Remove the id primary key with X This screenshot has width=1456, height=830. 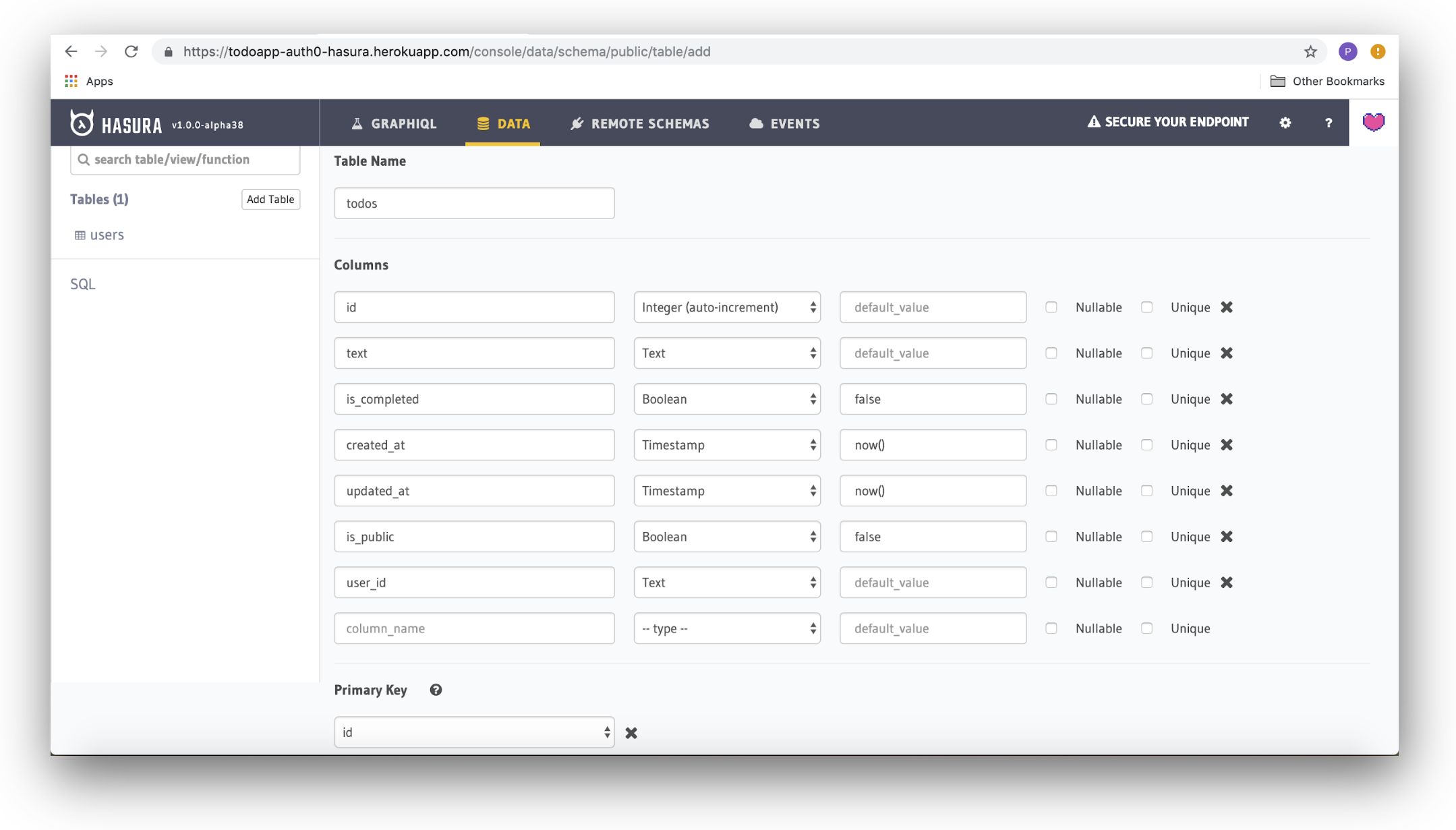coord(631,733)
